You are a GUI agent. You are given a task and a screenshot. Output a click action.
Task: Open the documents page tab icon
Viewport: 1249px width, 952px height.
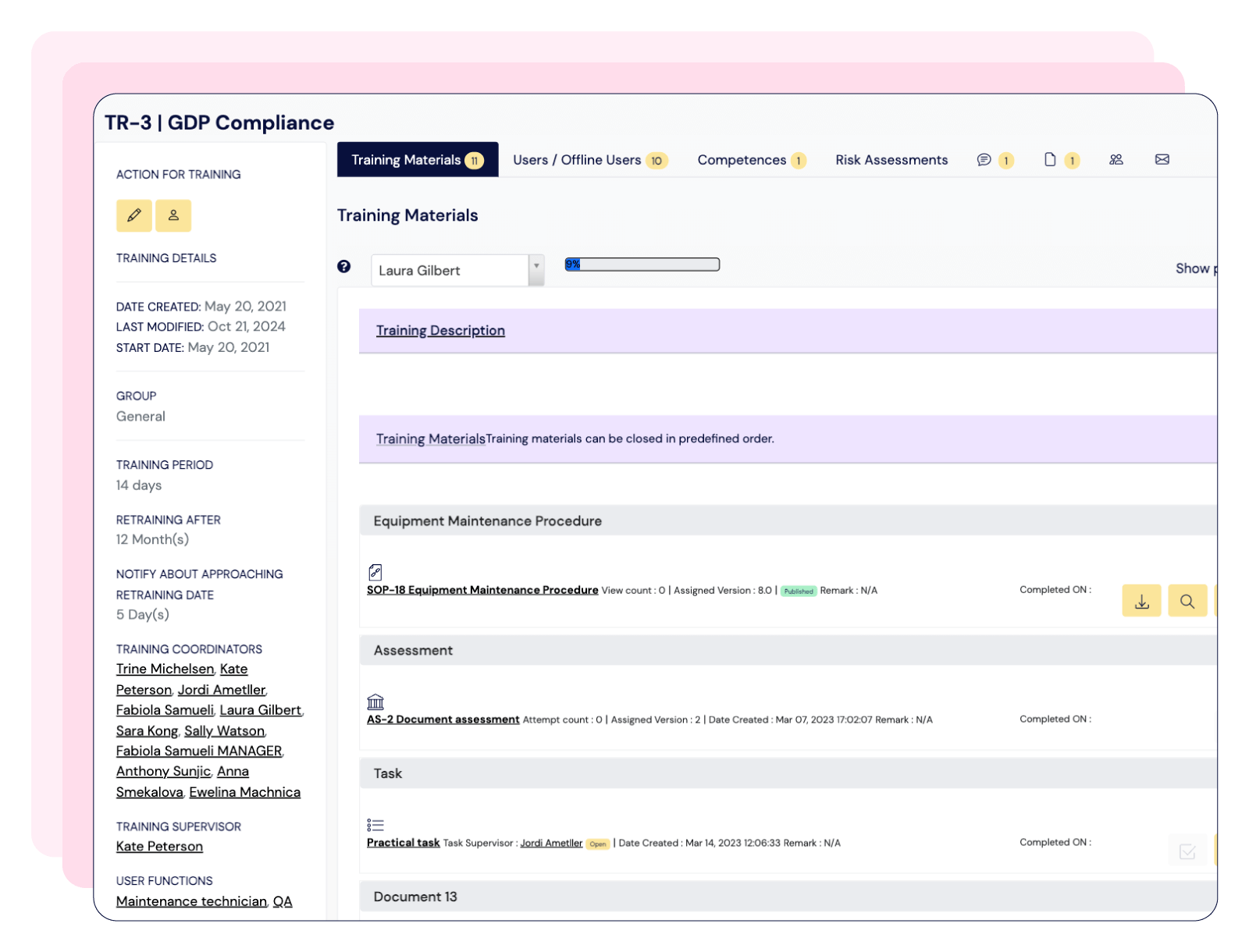tap(1050, 160)
